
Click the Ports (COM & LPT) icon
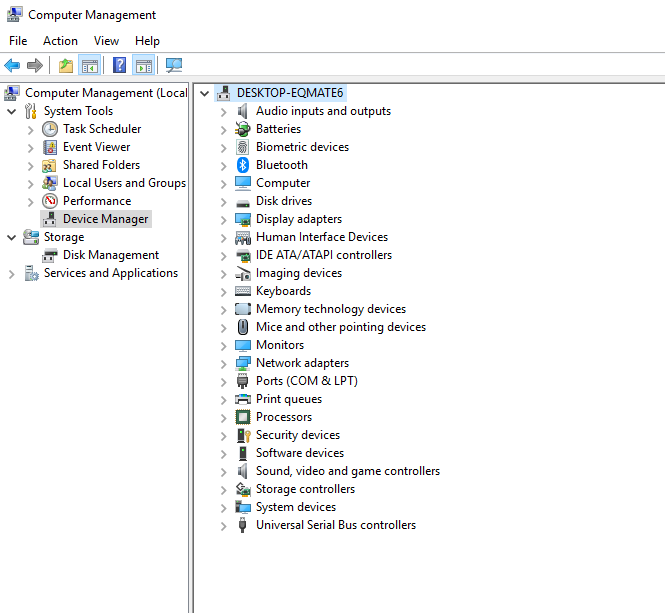pos(243,381)
